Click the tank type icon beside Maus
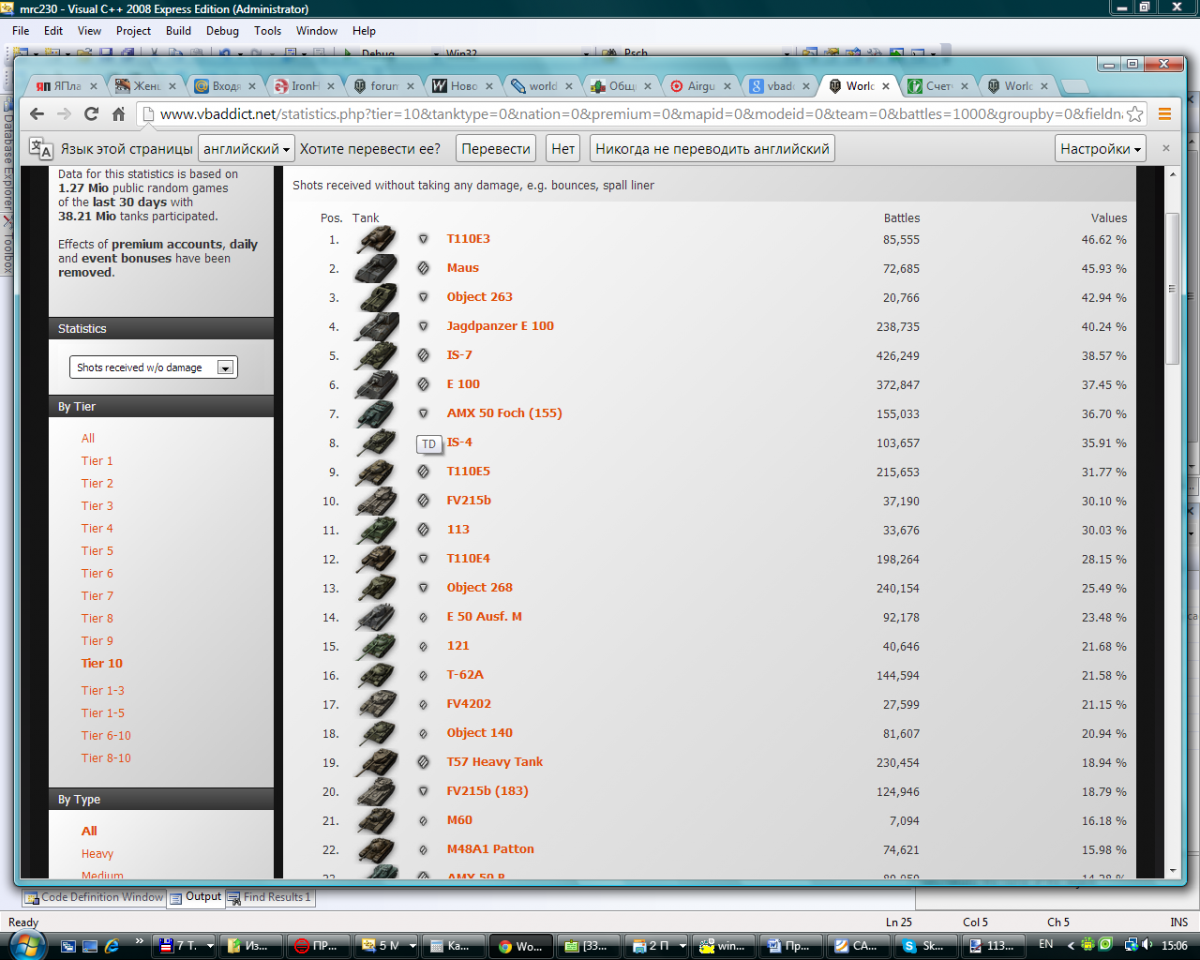1200x960 pixels. click(x=423, y=268)
